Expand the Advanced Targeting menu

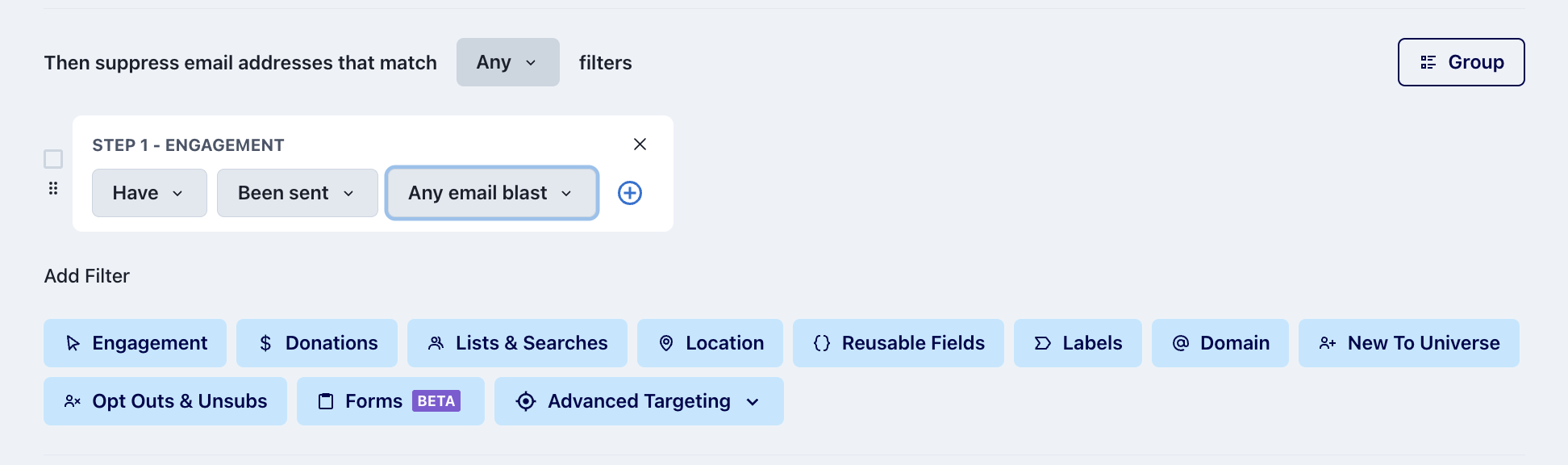[639, 401]
